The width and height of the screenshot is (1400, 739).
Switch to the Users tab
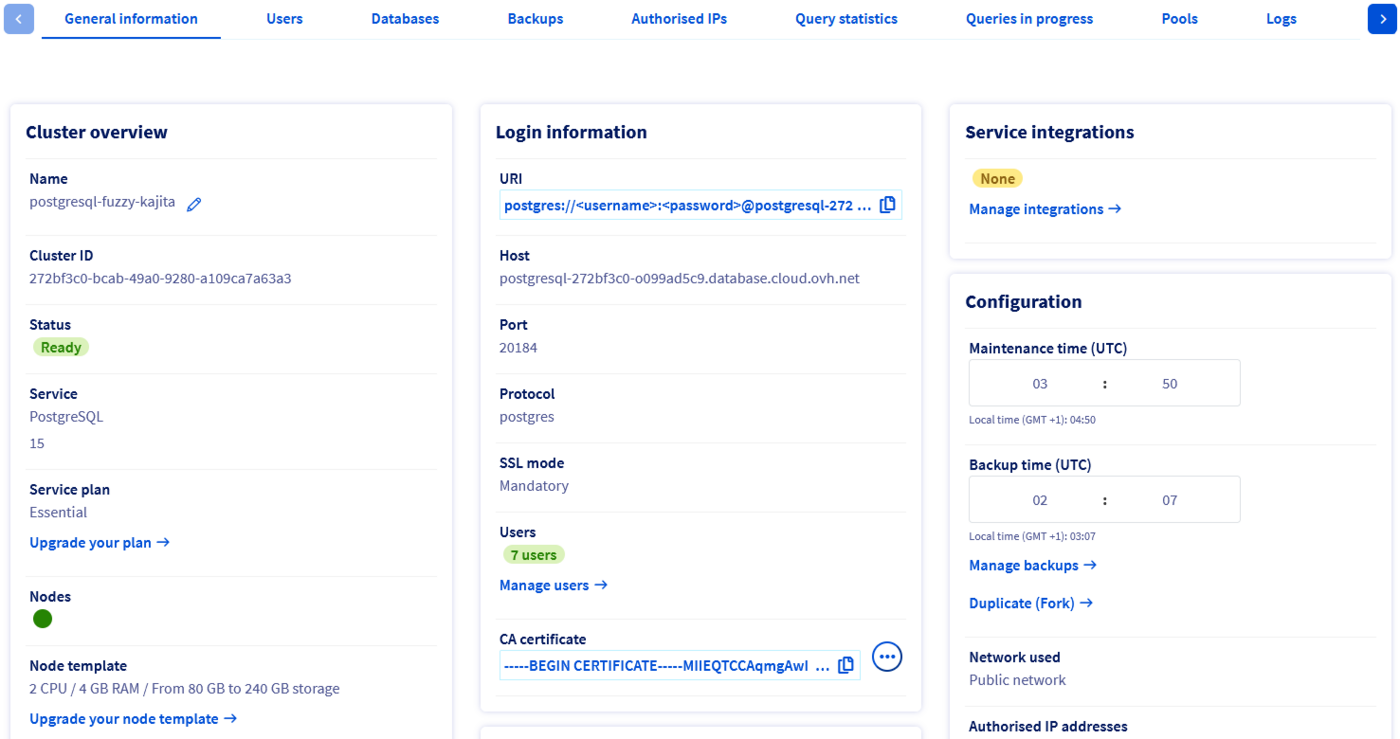coord(284,18)
